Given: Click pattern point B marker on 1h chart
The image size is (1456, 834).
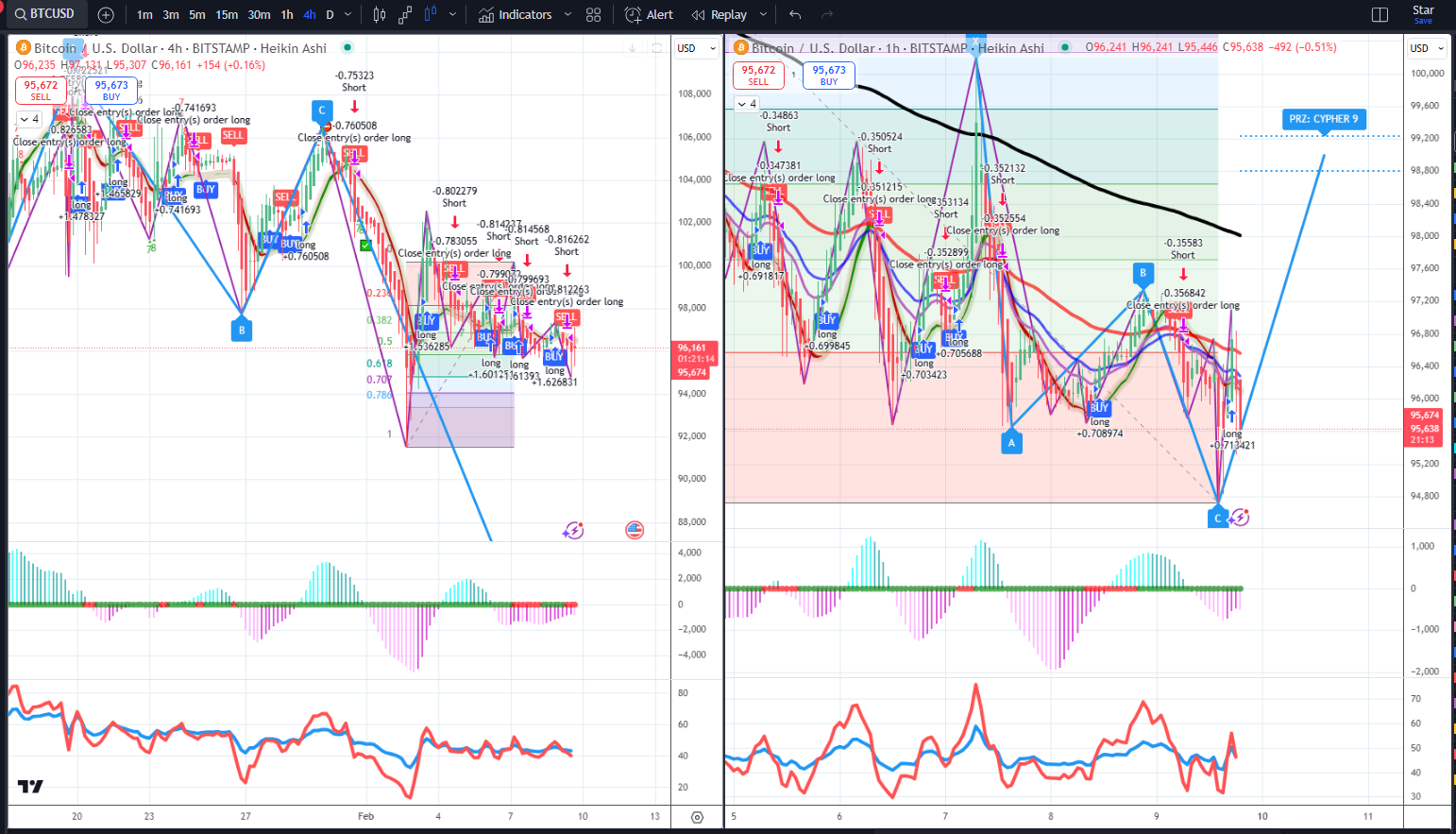Looking at the screenshot, I should coord(1143,273).
